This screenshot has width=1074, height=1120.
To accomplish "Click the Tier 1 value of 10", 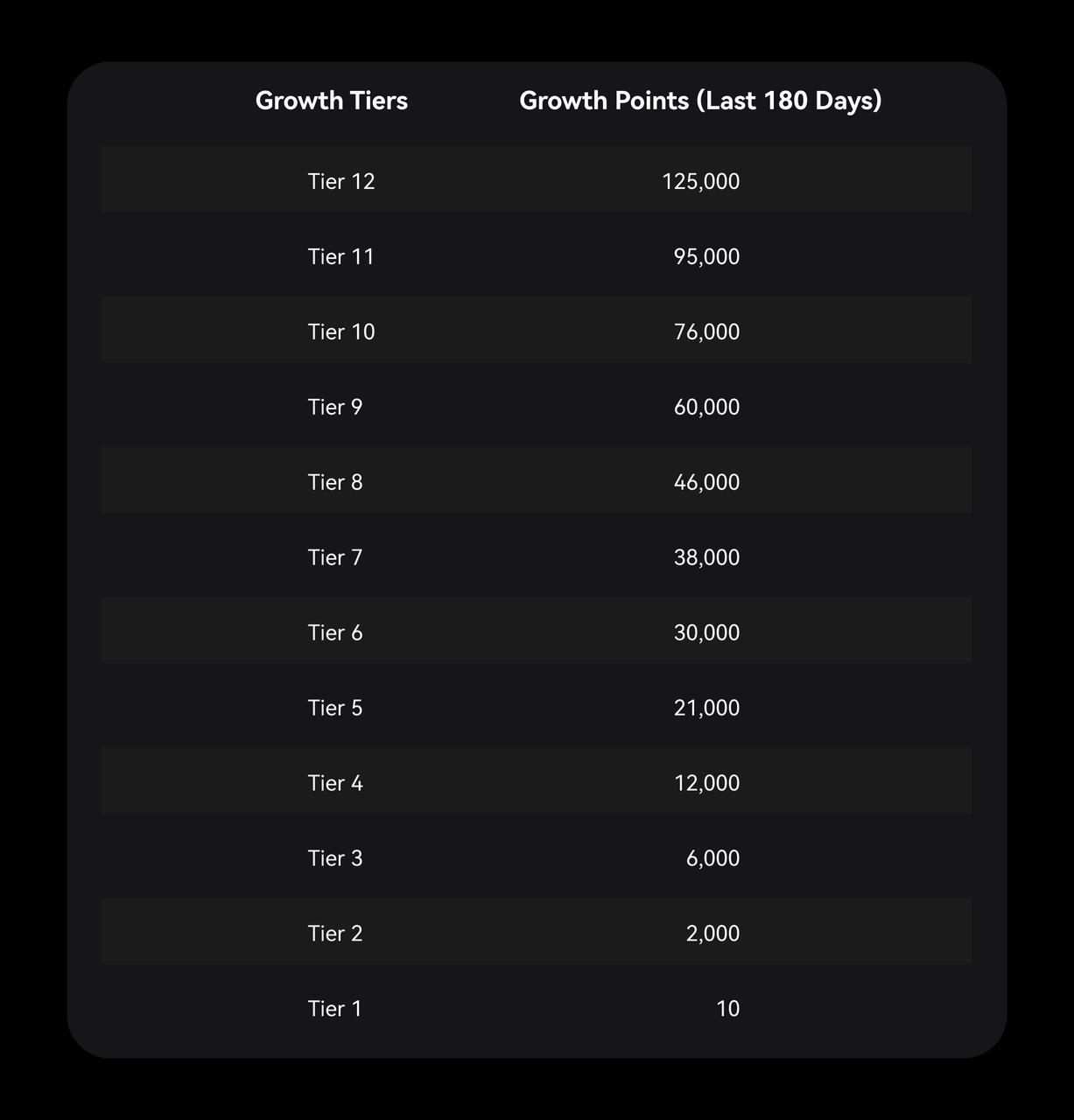I will [727, 1009].
